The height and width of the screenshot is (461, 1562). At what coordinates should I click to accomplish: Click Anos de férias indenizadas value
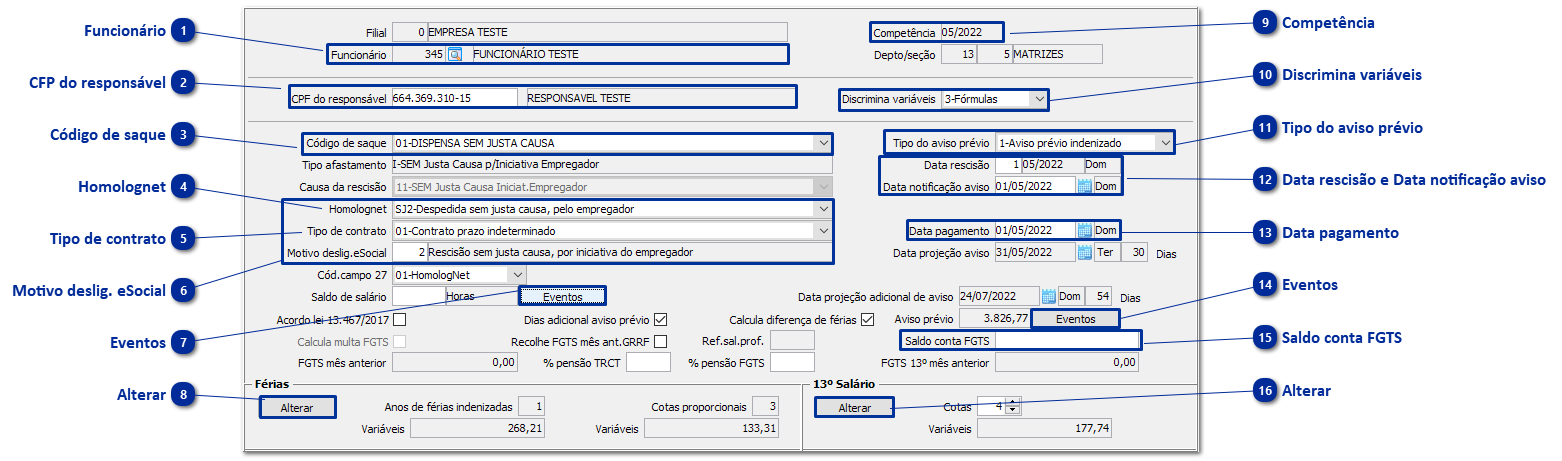[532, 407]
